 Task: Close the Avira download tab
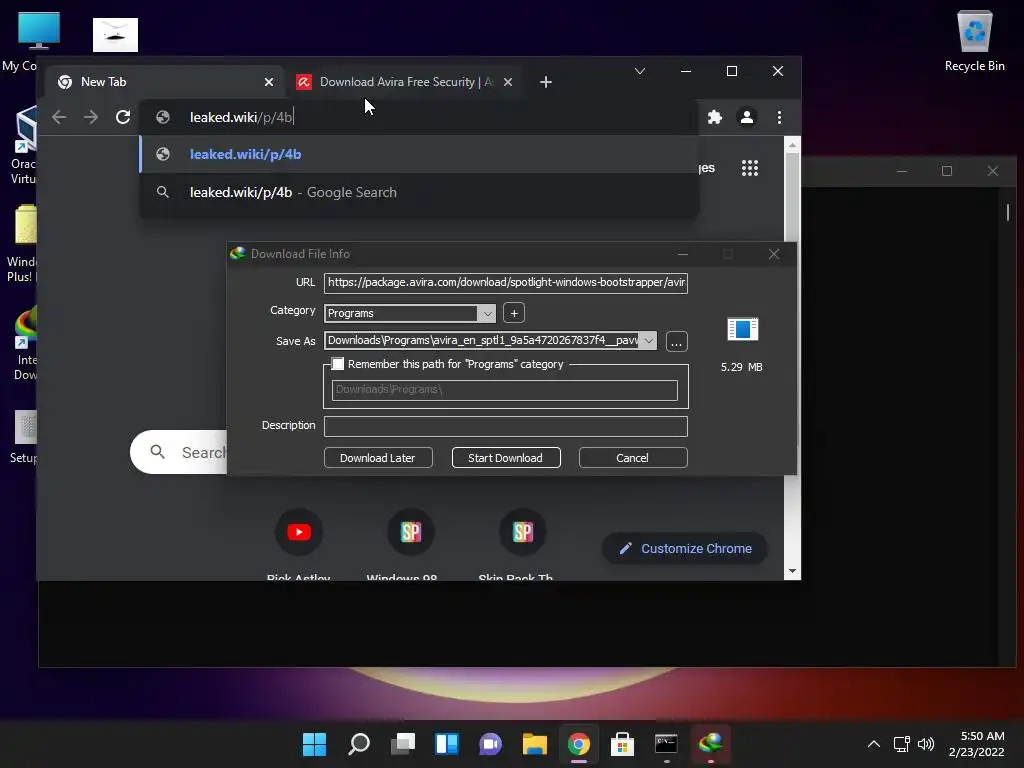tap(508, 82)
